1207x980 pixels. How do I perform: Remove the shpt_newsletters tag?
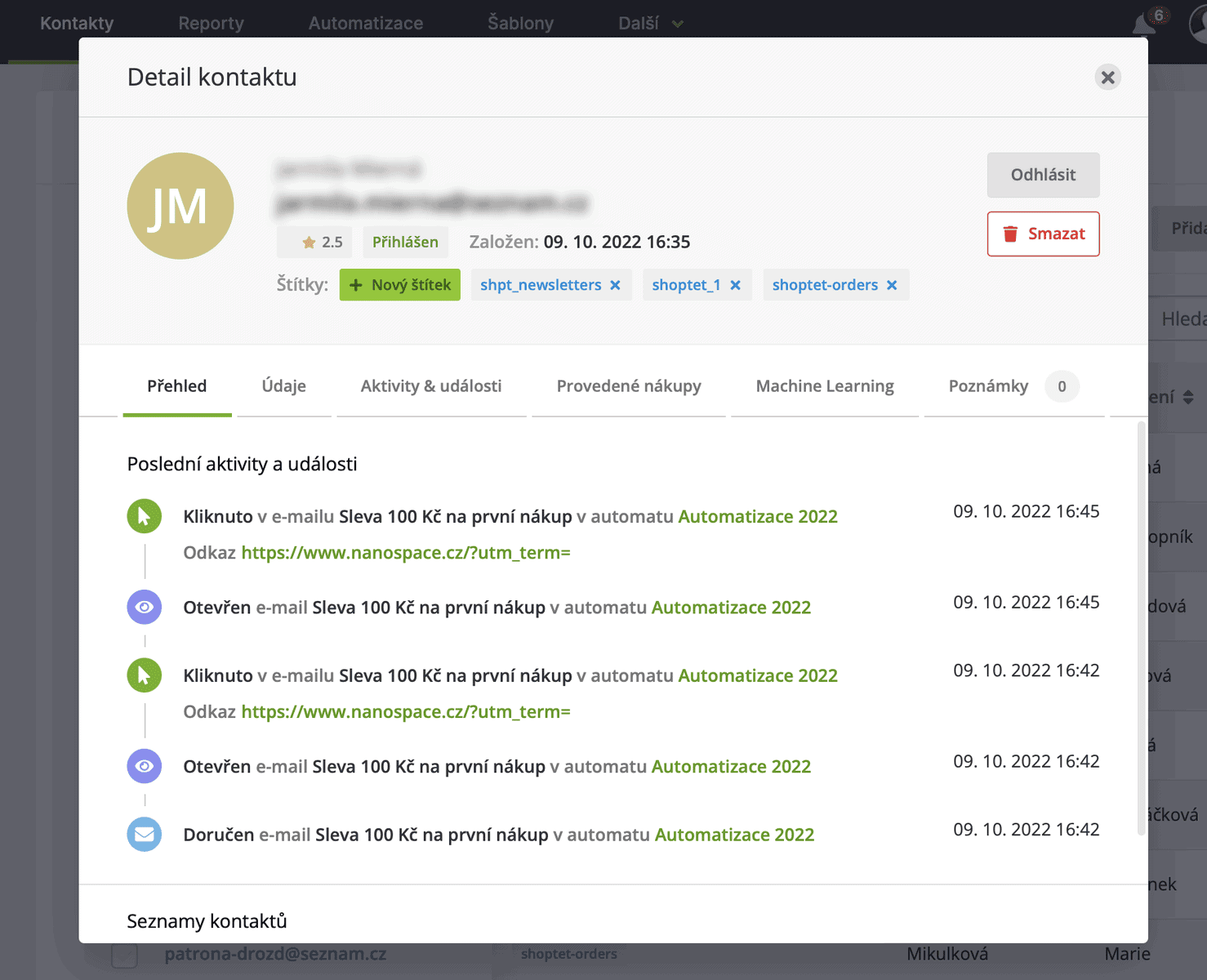coord(616,285)
